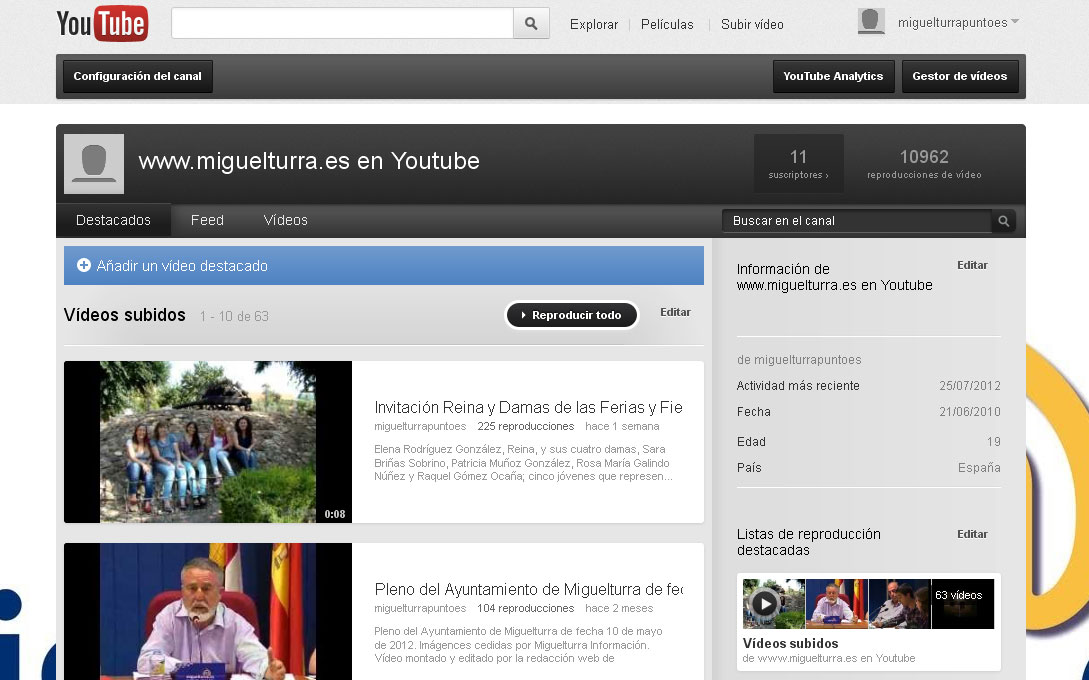
Task: Click the Reproducir todo button
Action: coord(572,315)
